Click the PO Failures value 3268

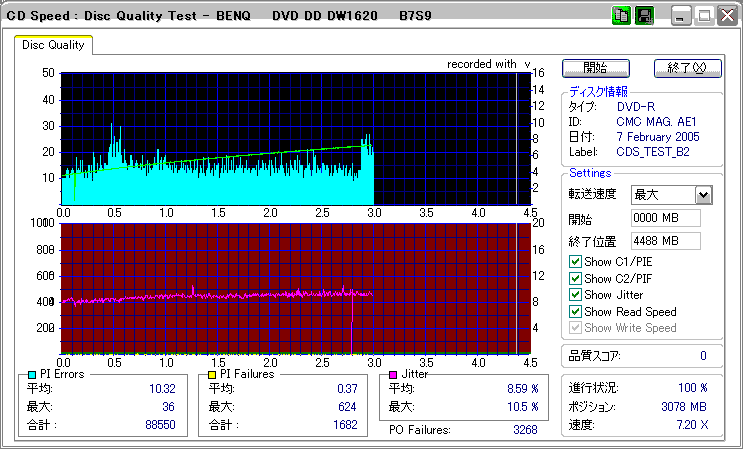coord(525,430)
